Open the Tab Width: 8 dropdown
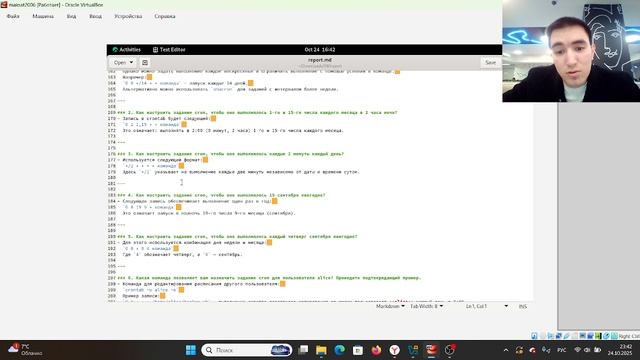 pos(427,306)
